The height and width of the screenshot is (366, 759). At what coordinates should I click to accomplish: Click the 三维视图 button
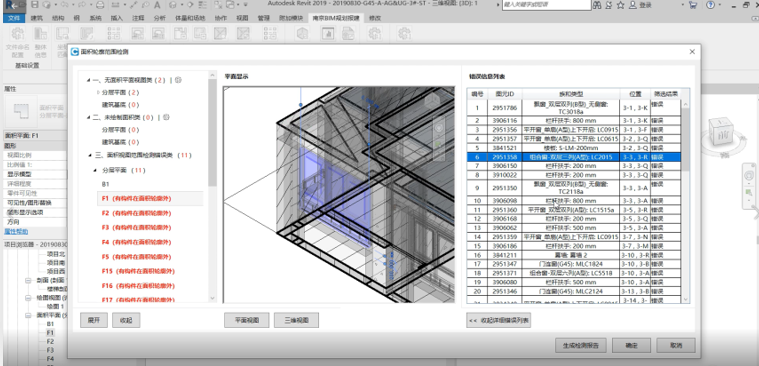[x=296, y=320]
